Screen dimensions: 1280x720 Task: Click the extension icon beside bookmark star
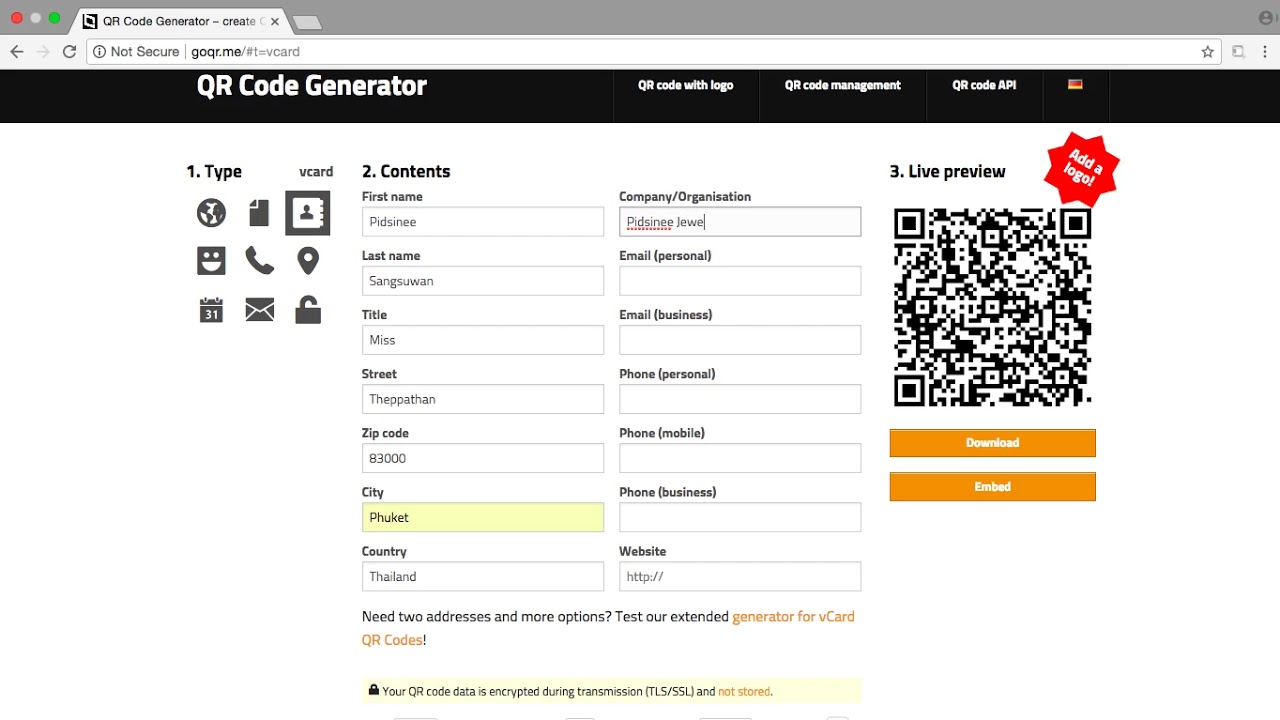[x=1238, y=52]
